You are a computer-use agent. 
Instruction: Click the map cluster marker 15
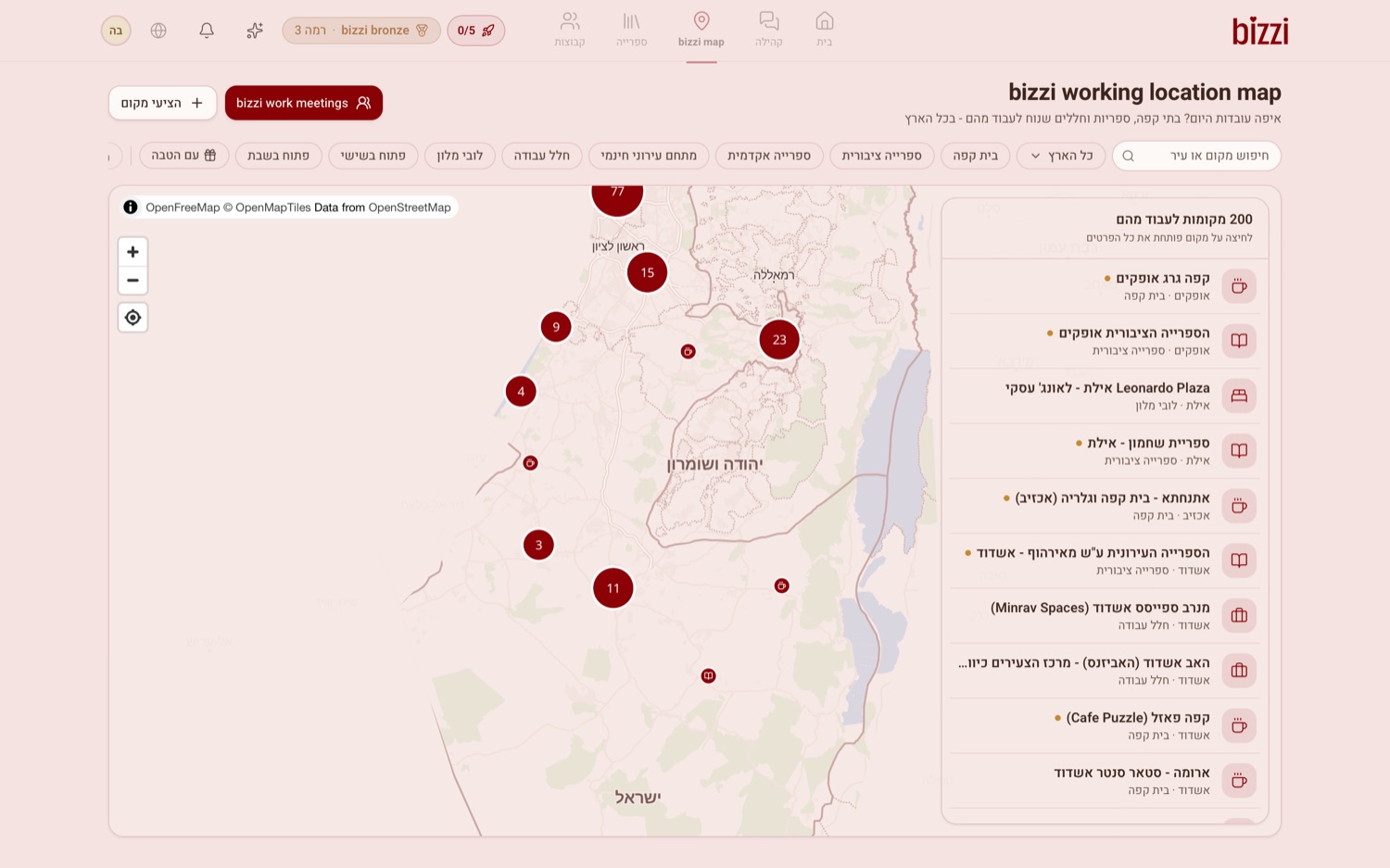647,272
